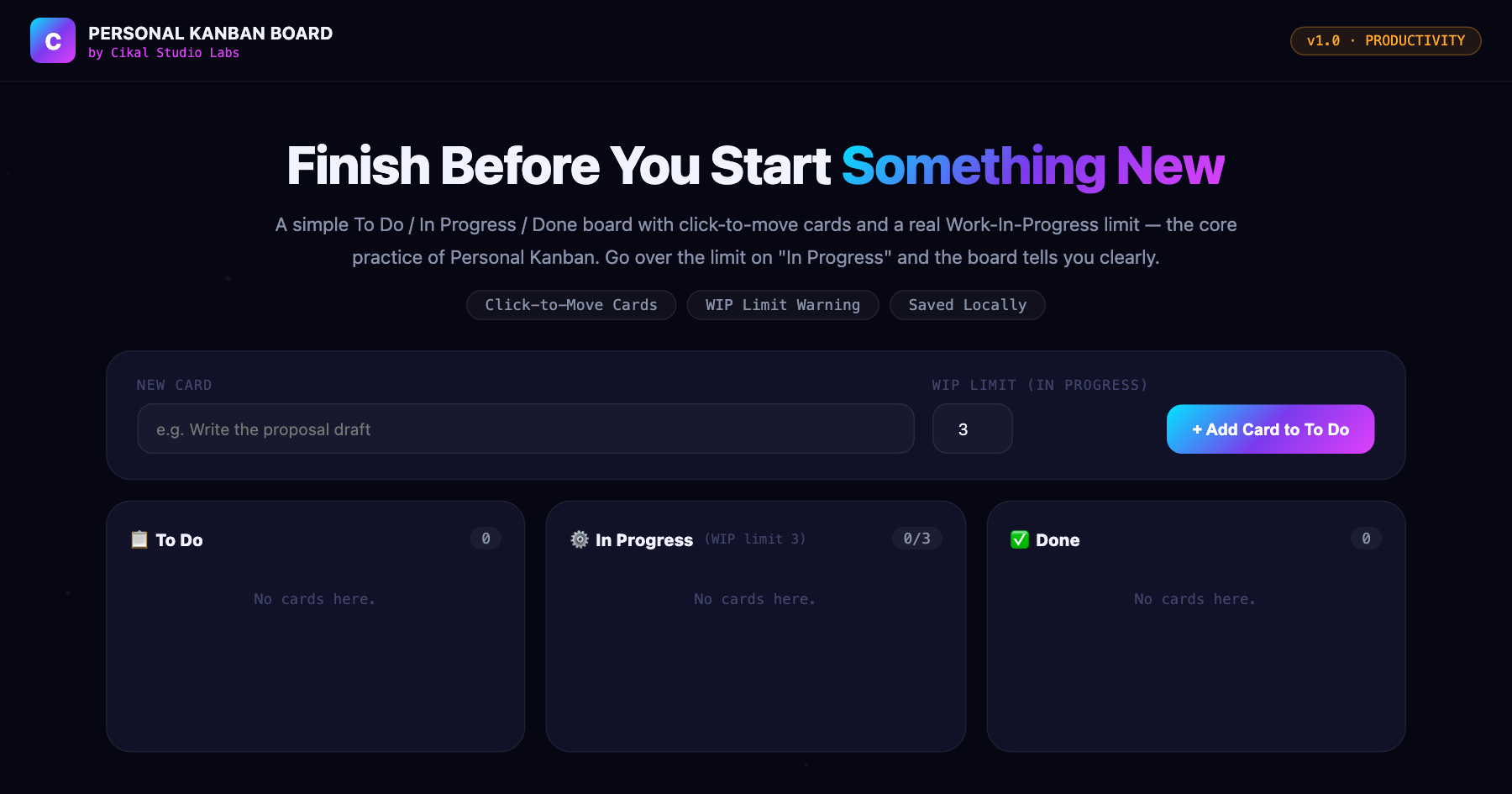Click the WIP Limit Warning pill
Screen dimensions: 1512x794
(x=783, y=305)
